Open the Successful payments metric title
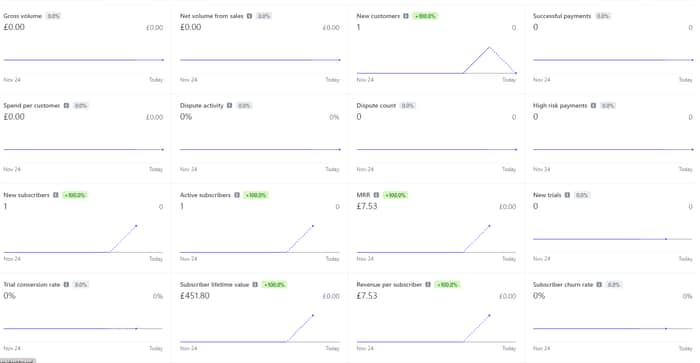This screenshot has height=363, width=700. click(x=562, y=16)
